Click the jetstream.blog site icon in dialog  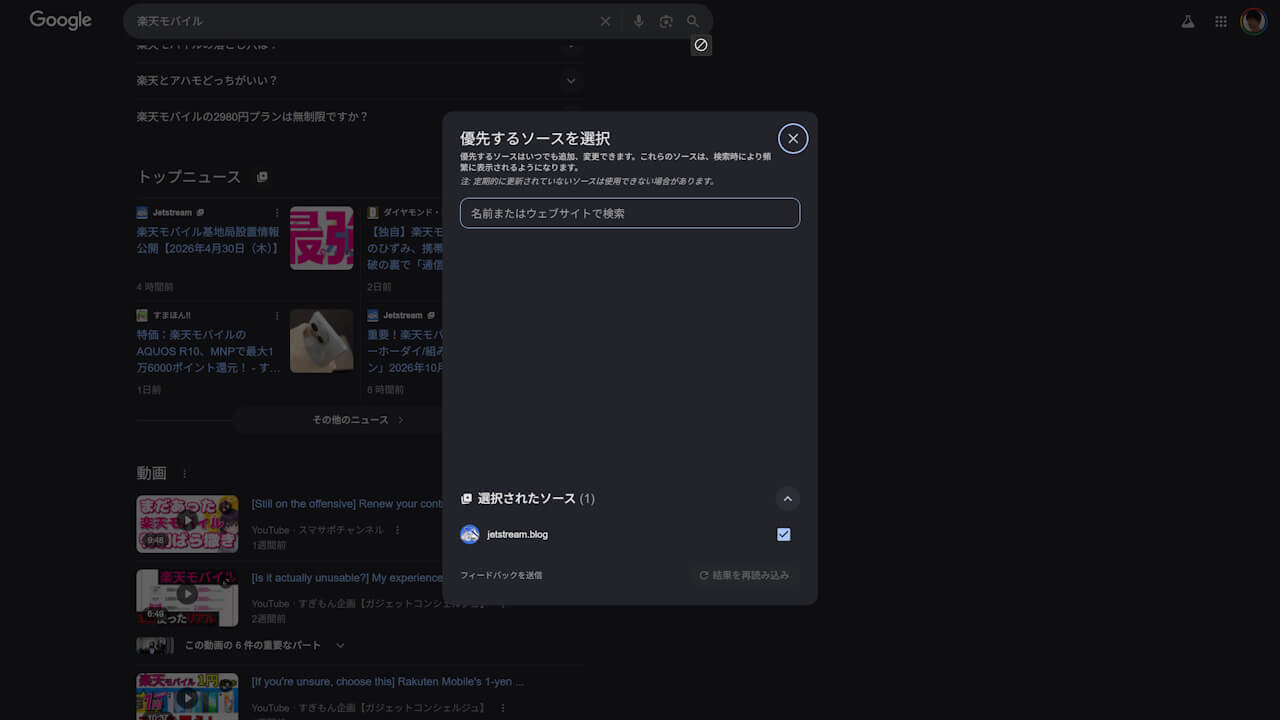pos(470,534)
